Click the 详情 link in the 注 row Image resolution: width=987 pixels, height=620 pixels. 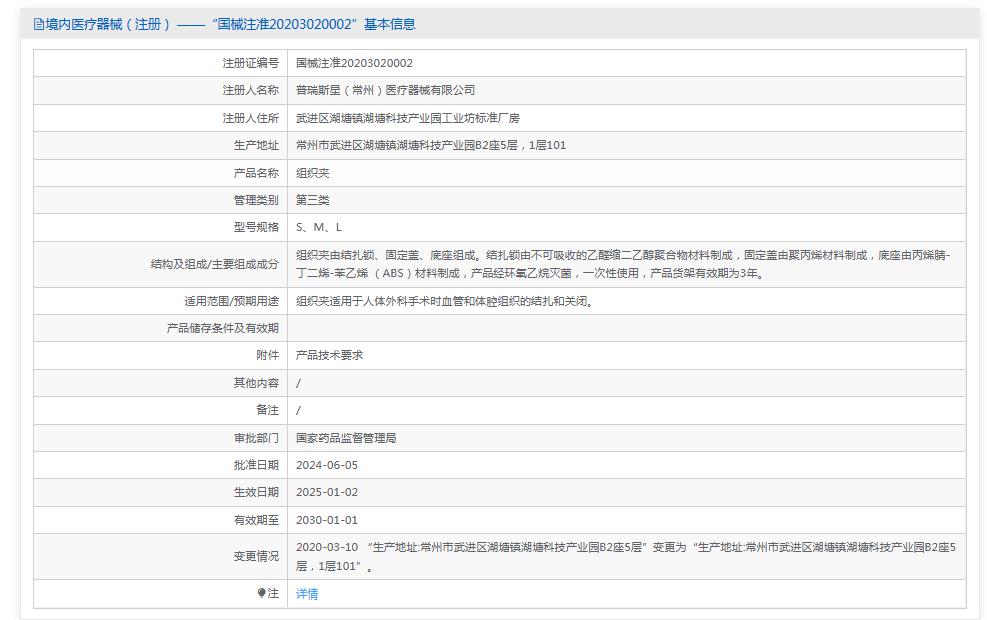[x=307, y=594]
